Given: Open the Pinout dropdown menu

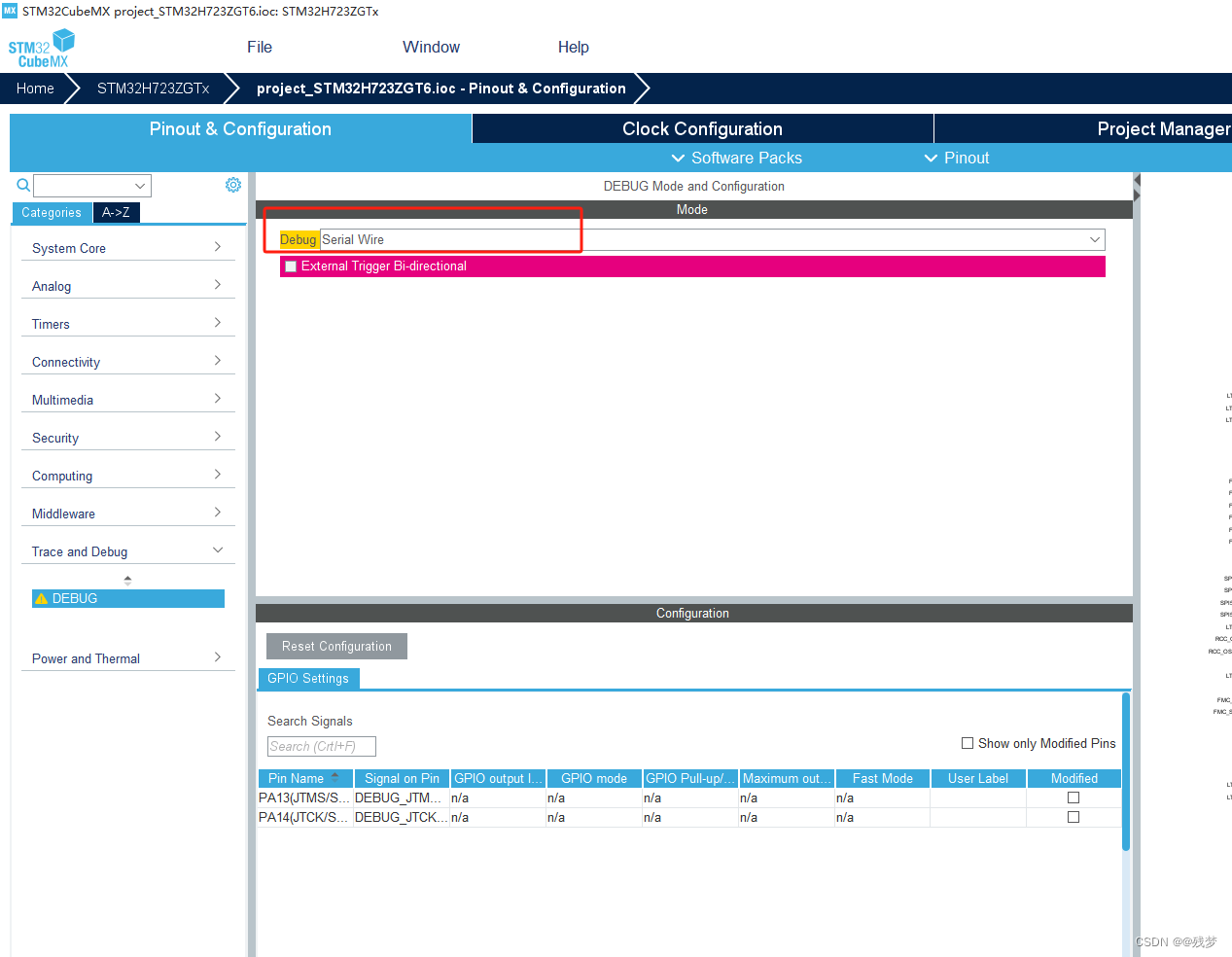Looking at the screenshot, I should pyautogui.click(x=956, y=158).
